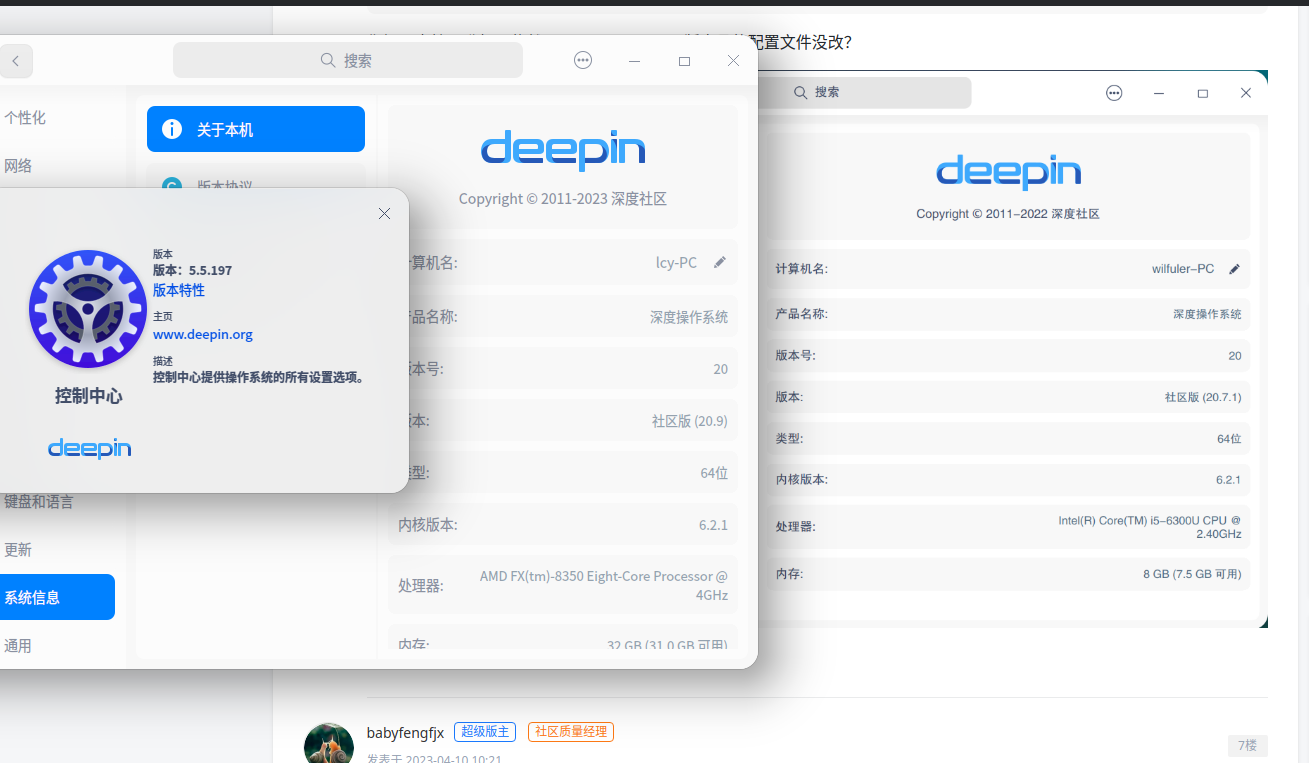Open the babyfengfjx user profile
This screenshot has width=1309, height=763.
pos(405,732)
